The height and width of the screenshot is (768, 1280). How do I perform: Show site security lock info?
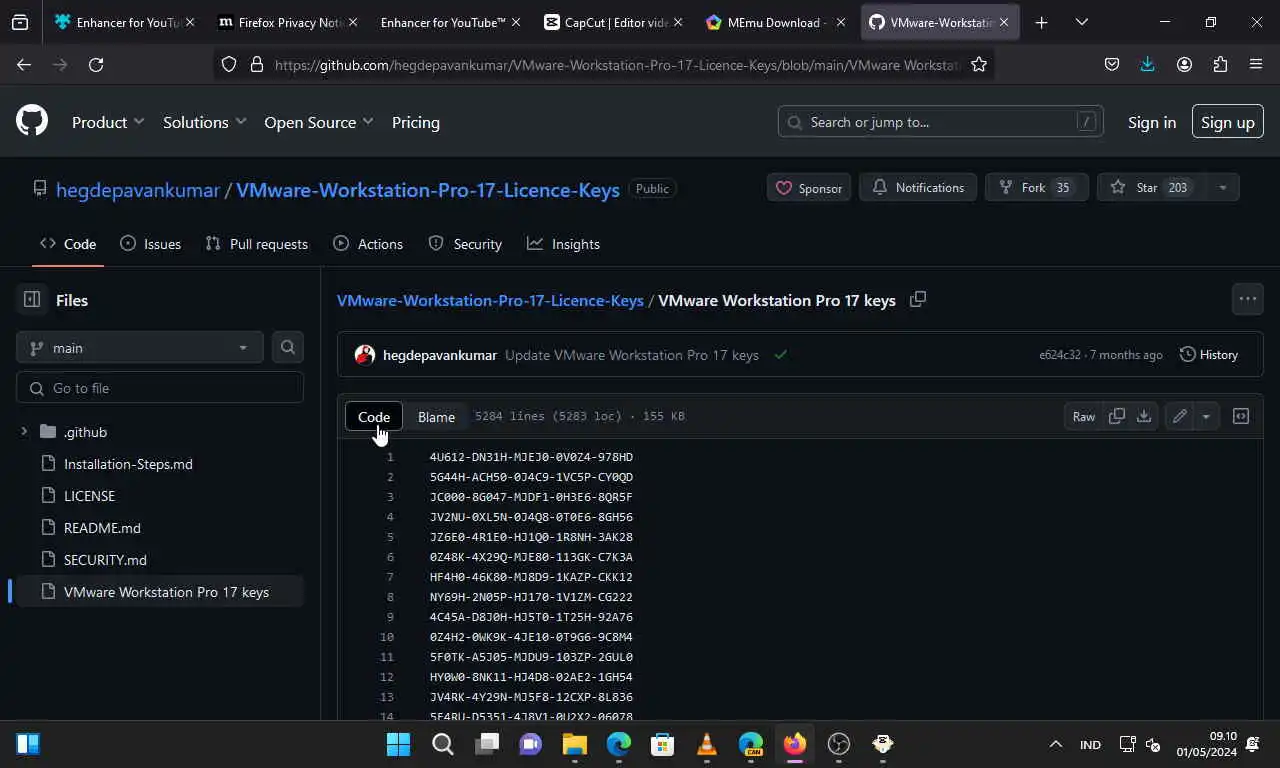[x=256, y=64]
